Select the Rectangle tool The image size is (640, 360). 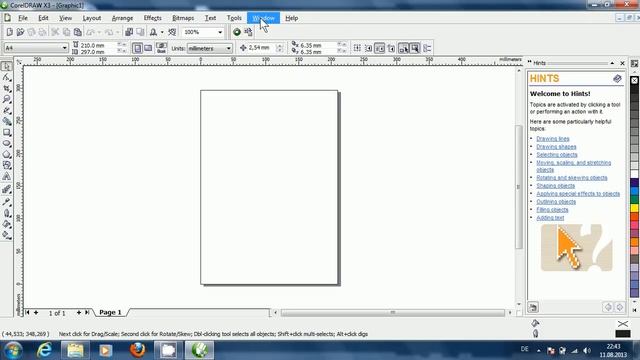pos(7,133)
